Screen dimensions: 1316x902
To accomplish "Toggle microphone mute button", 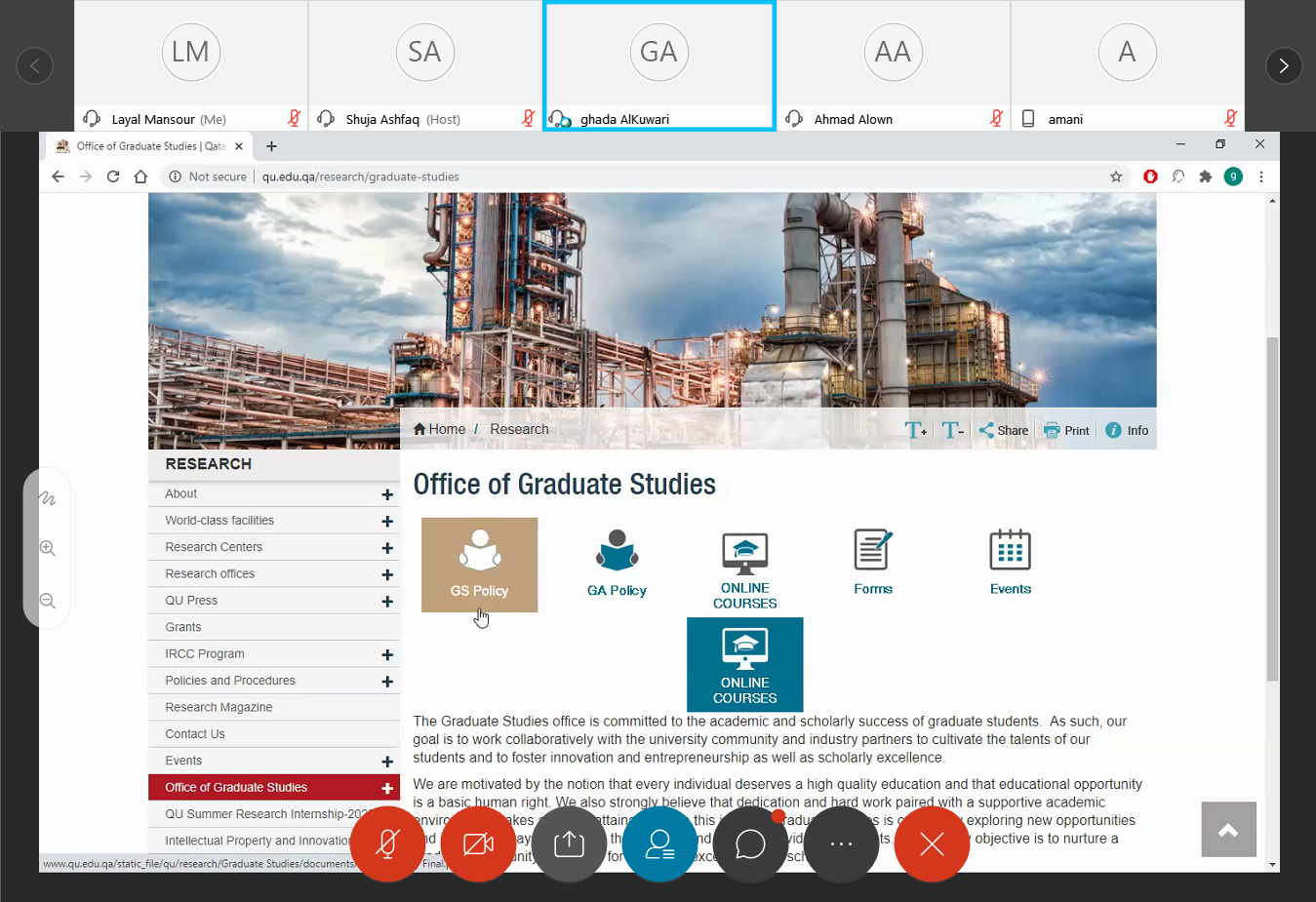I will [387, 844].
